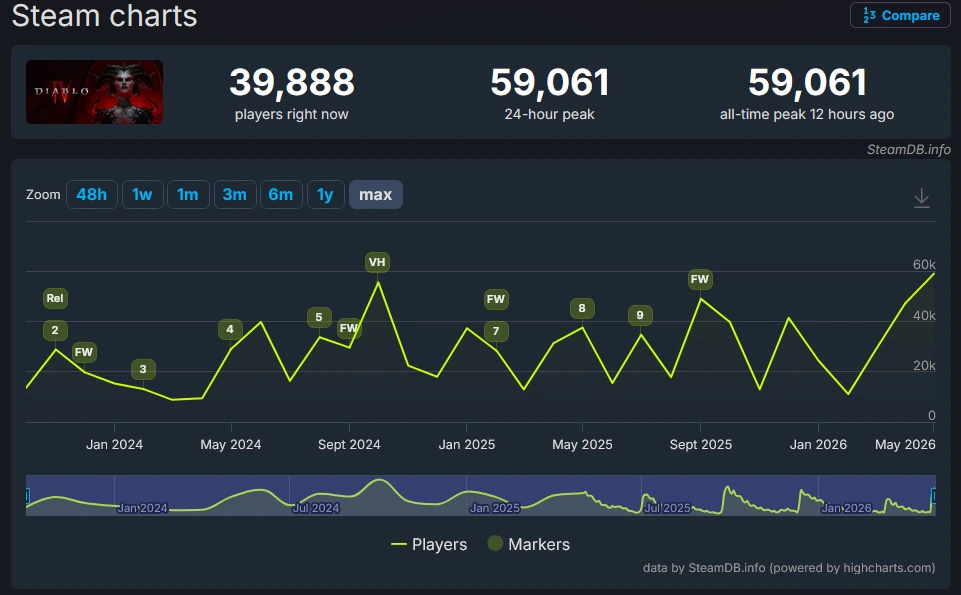Click the Compare button
961x595 pixels.
click(x=900, y=15)
